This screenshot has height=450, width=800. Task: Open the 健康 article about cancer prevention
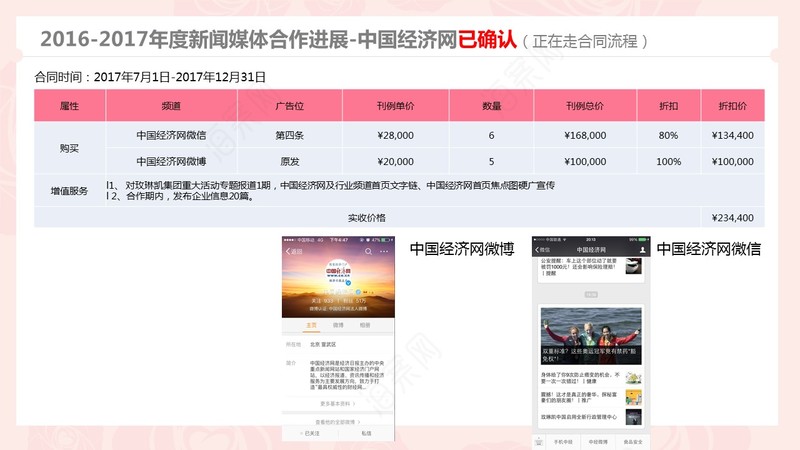click(x=581, y=378)
